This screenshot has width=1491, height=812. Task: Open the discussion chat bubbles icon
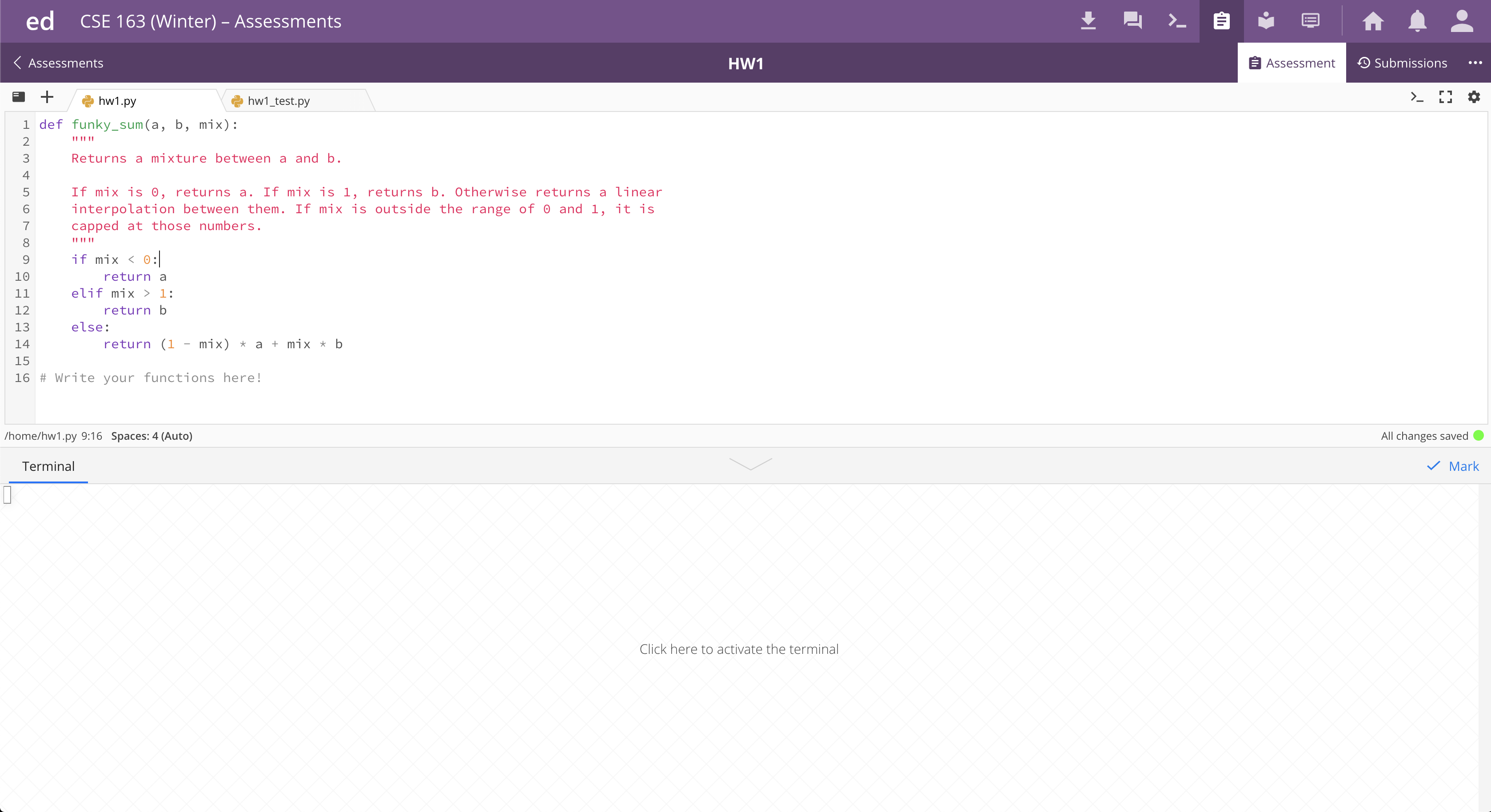(x=1133, y=21)
